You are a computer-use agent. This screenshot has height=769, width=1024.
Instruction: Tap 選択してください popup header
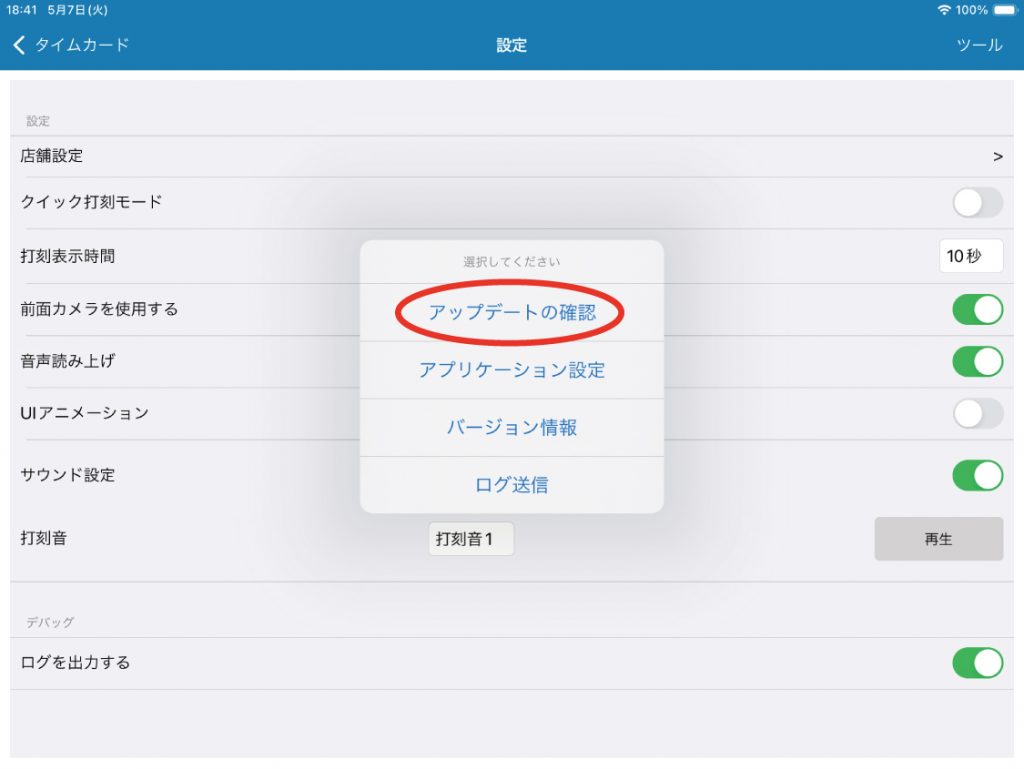point(511,262)
